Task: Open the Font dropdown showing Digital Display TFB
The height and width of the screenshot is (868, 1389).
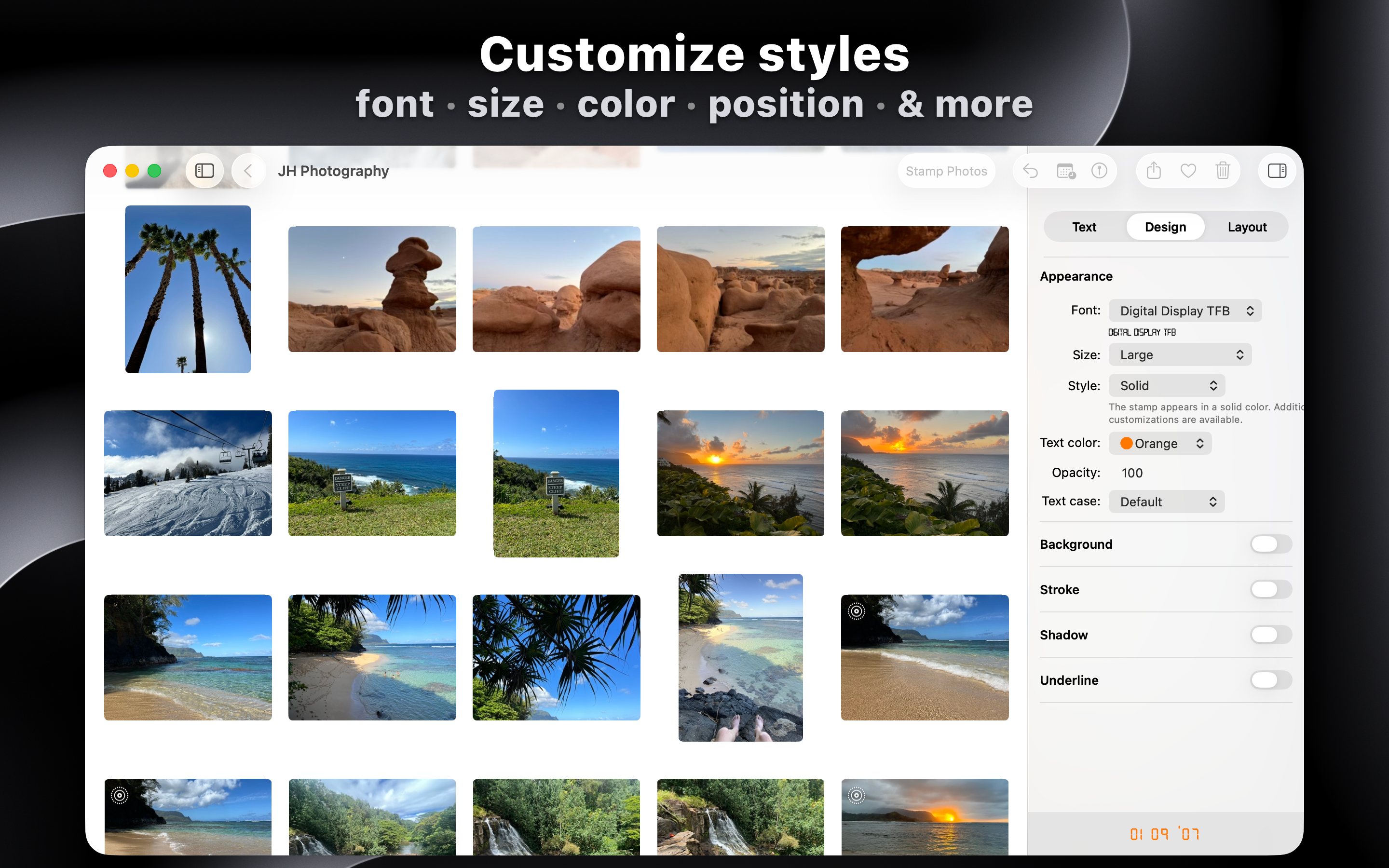Action: [x=1185, y=311]
